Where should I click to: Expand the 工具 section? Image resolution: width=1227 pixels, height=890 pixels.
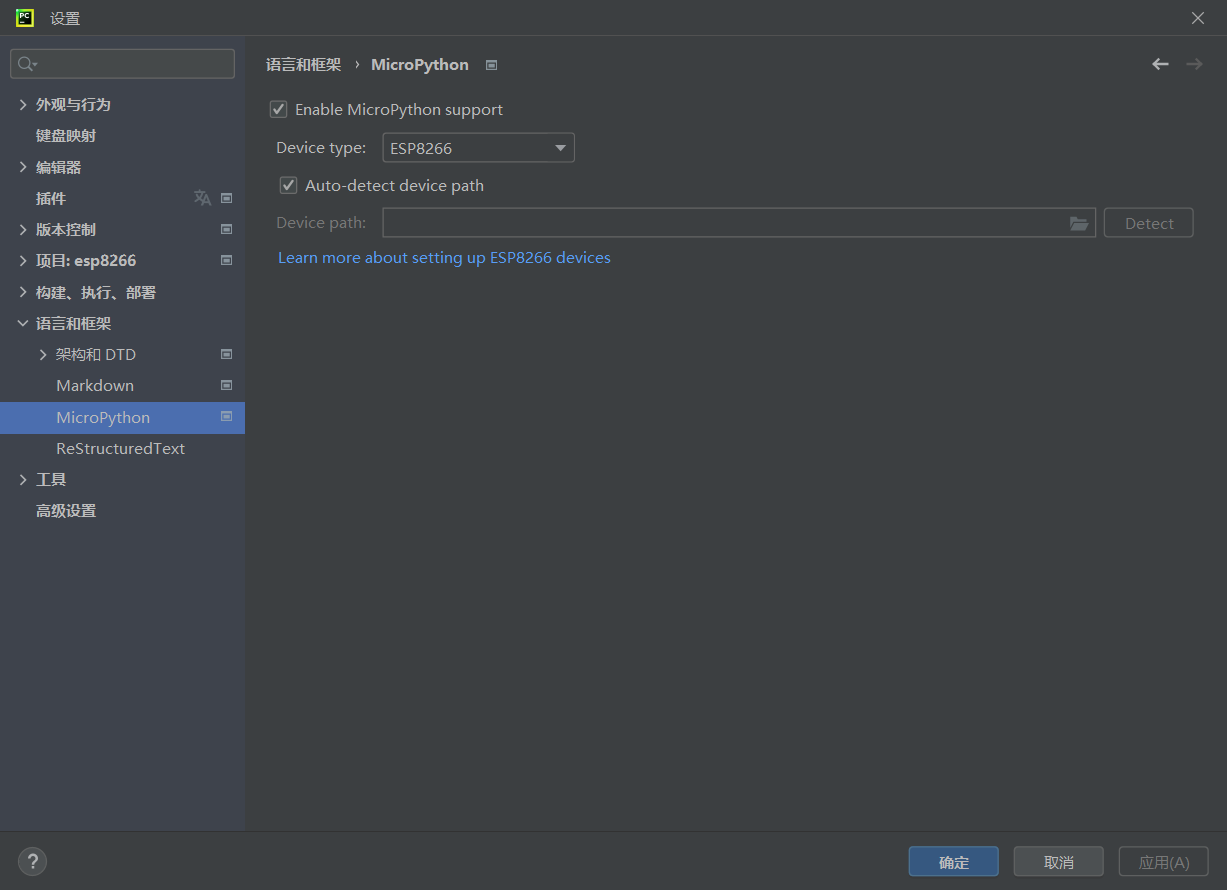coord(23,479)
